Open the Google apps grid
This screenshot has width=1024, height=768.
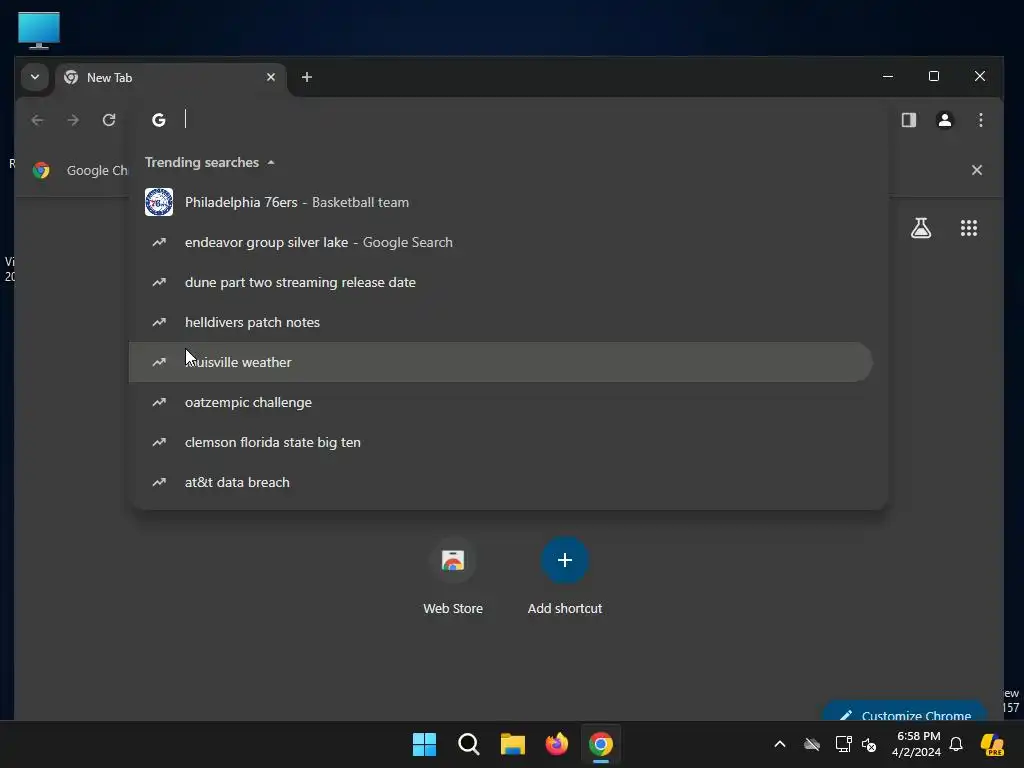[968, 228]
